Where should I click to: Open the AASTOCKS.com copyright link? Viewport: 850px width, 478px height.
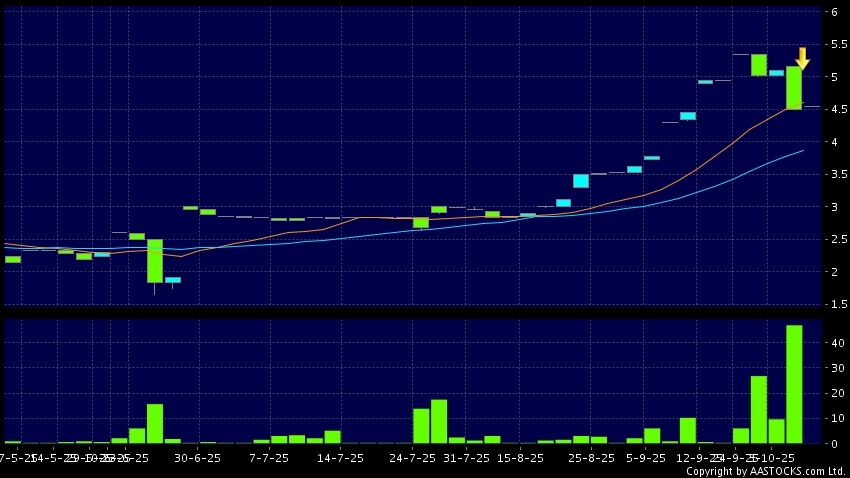(x=765, y=471)
